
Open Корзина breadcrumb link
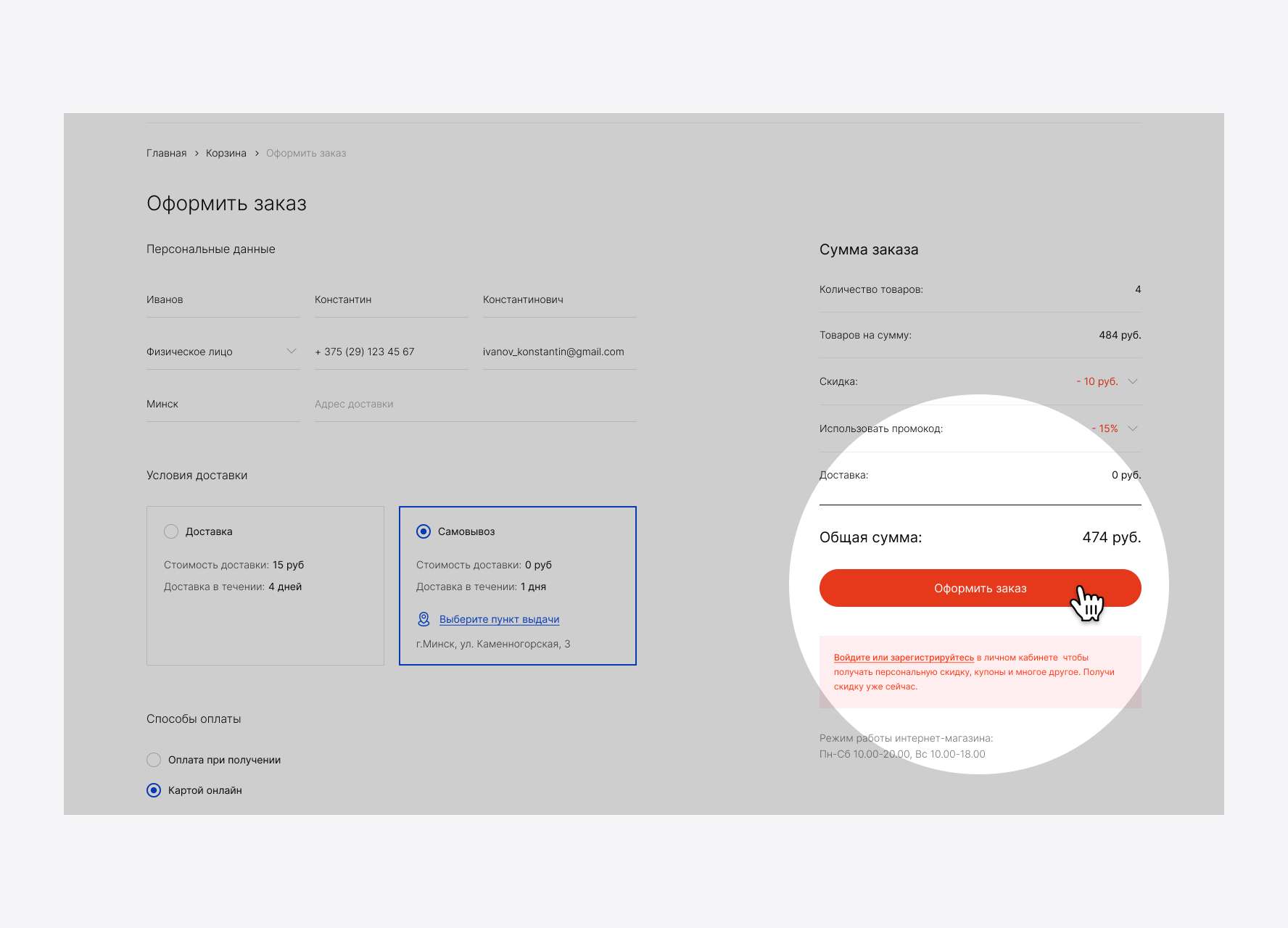pos(226,153)
